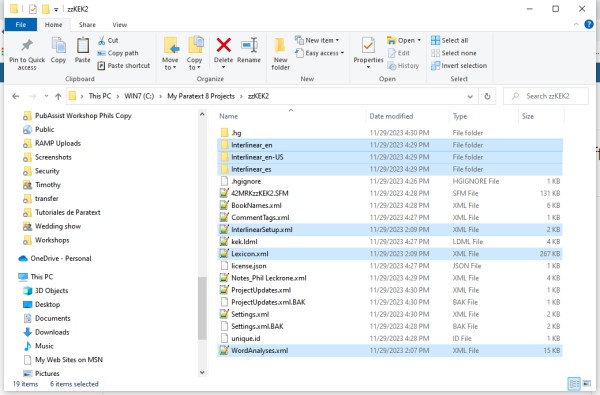This screenshot has width=600, height=395.
Task: Click Select none
Action: [x=454, y=53]
